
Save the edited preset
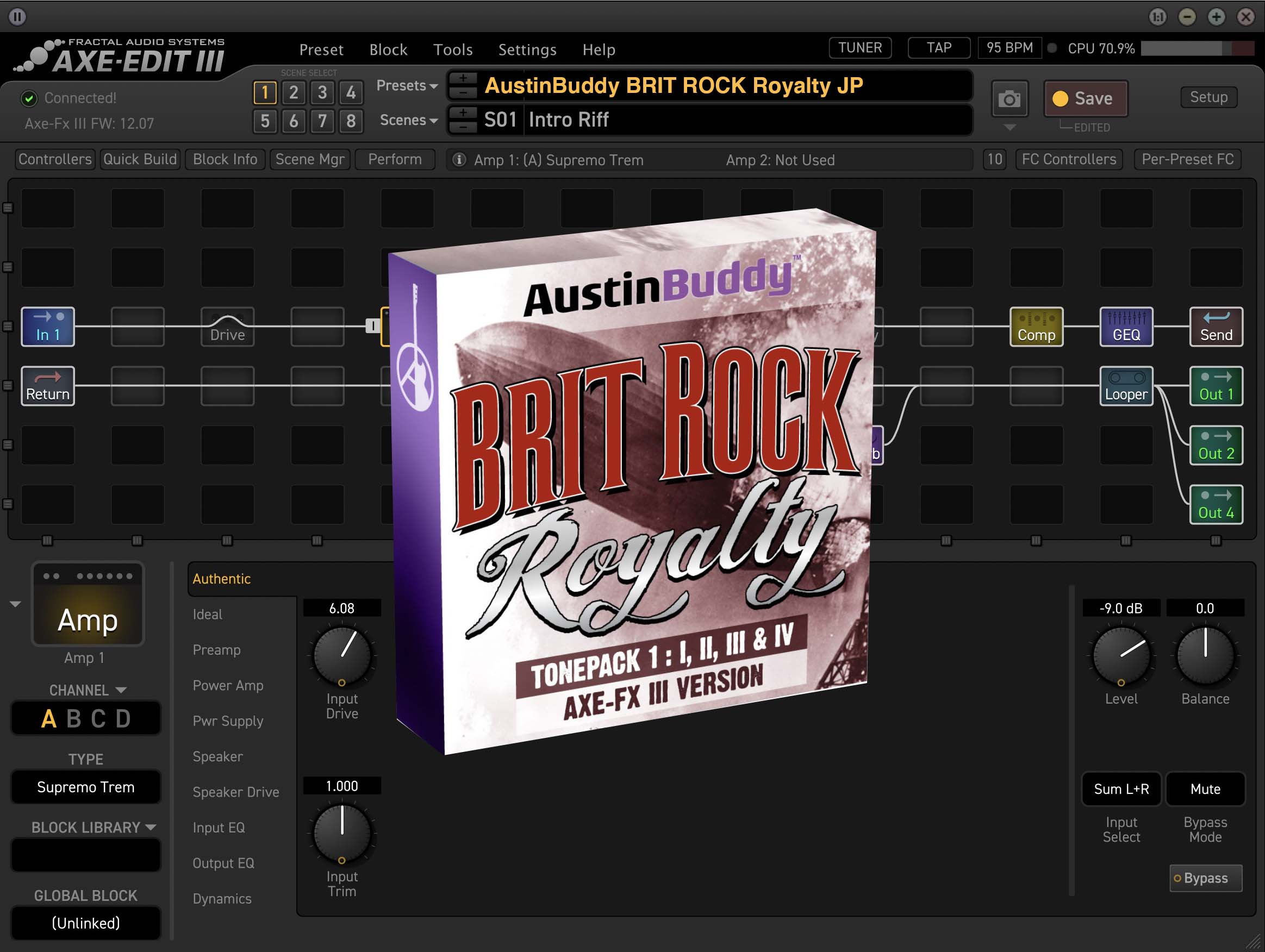[1086, 98]
